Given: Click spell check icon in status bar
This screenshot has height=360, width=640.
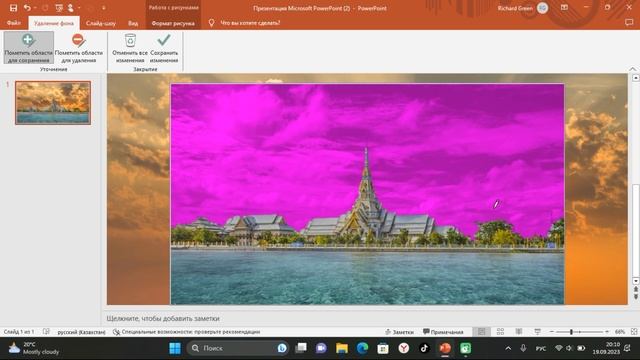Looking at the screenshot, I should [x=46, y=332].
